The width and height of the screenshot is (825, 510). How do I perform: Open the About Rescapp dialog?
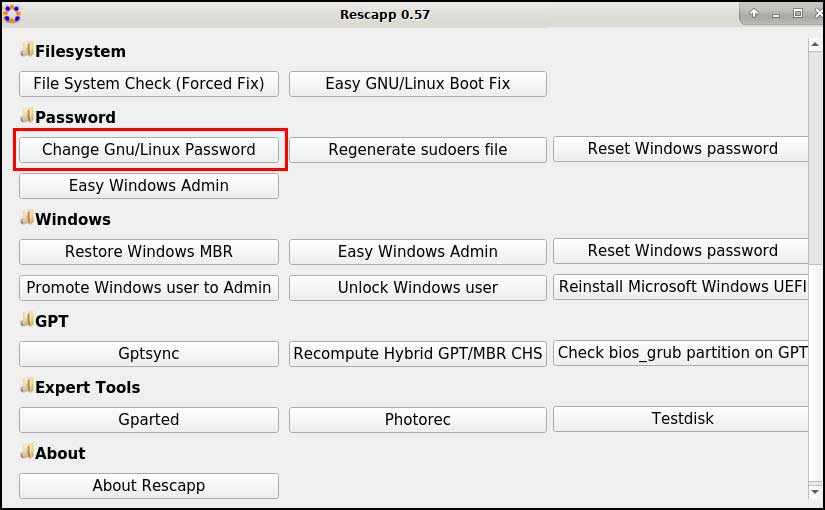(149, 486)
